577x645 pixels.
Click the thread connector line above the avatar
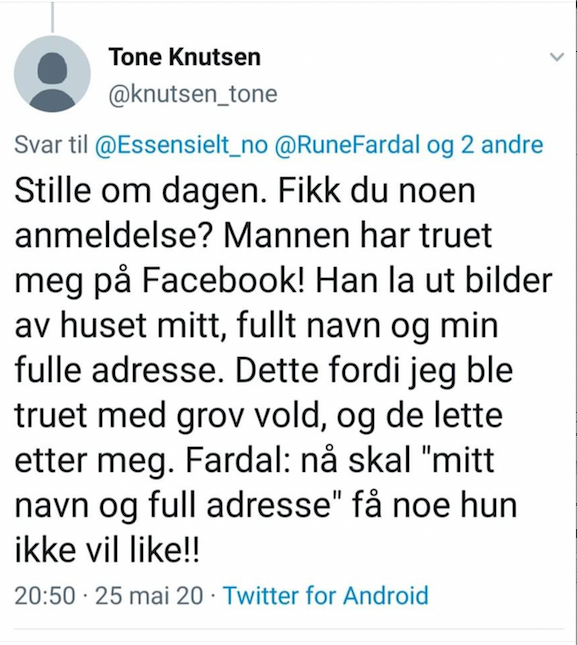pyautogui.click(x=52, y=16)
